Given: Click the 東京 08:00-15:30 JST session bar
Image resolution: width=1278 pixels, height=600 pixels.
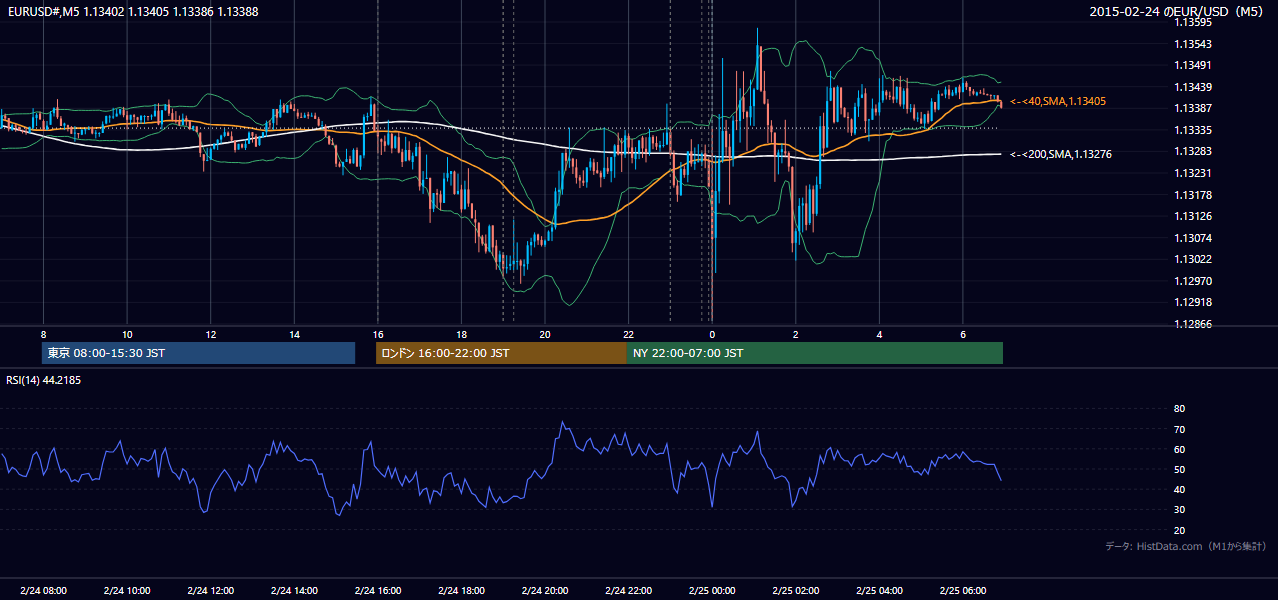Looking at the screenshot, I should coord(198,353).
